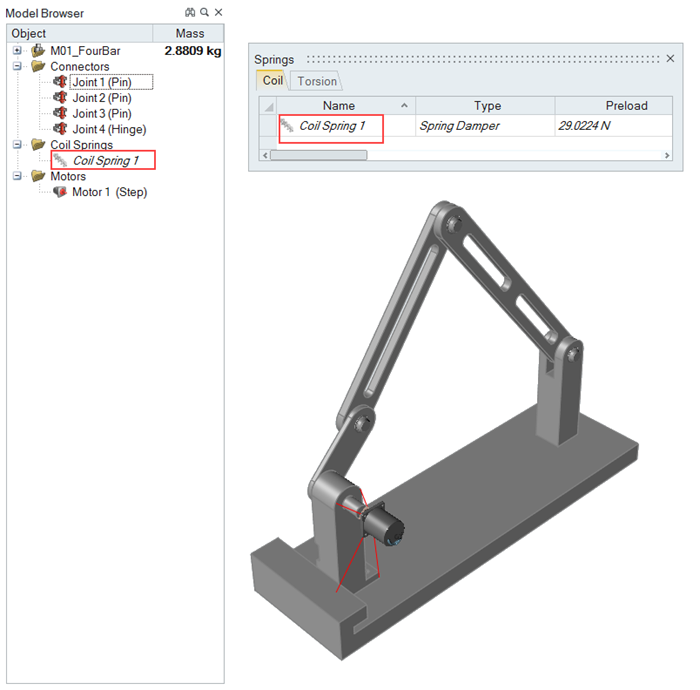The width and height of the screenshot is (700, 690).
Task: Collapse the Connectors folder
Action: 17,67
